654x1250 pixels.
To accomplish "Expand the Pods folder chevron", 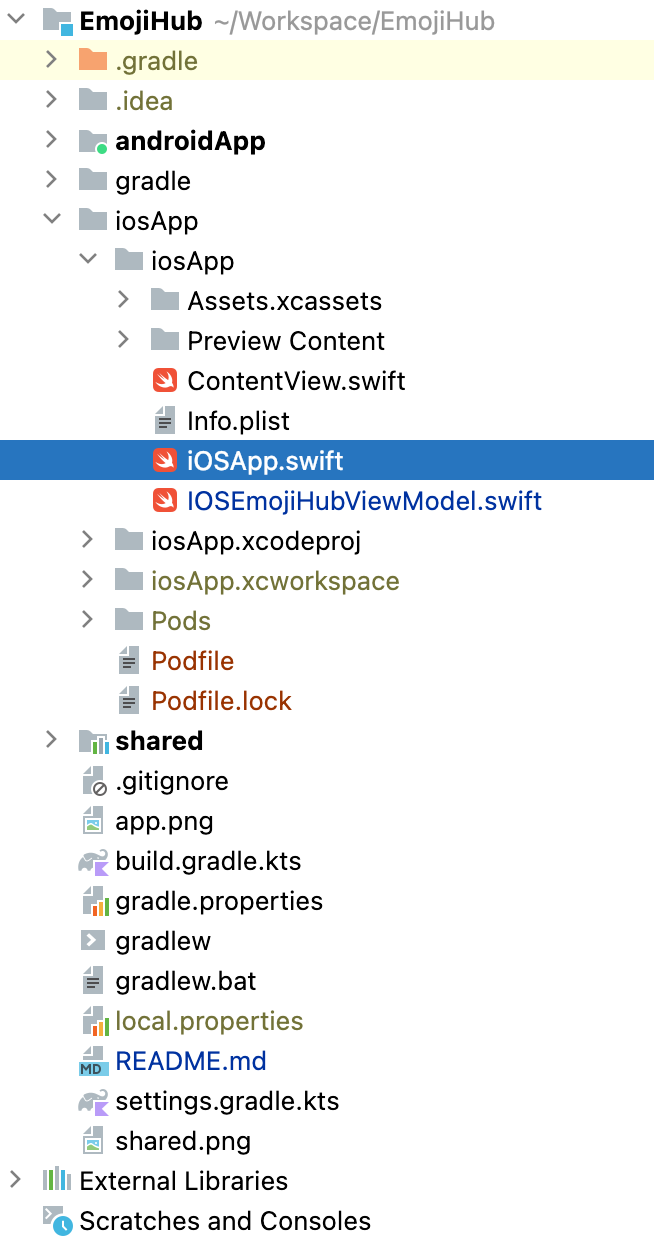I will (88, 621).
